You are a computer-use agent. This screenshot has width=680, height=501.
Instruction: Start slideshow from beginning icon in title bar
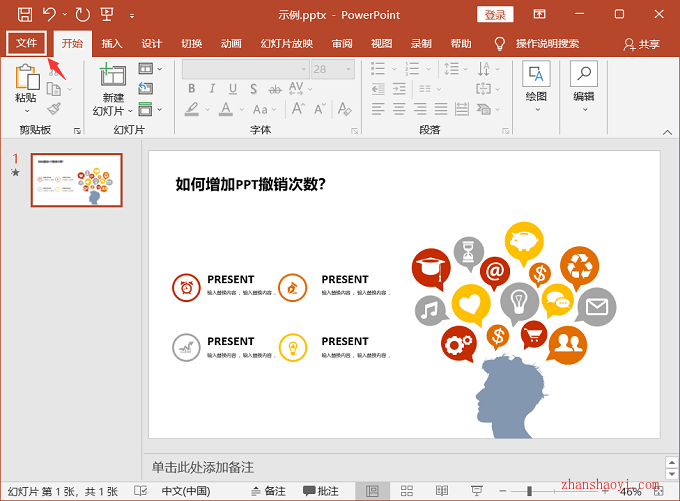pos(107,14)
